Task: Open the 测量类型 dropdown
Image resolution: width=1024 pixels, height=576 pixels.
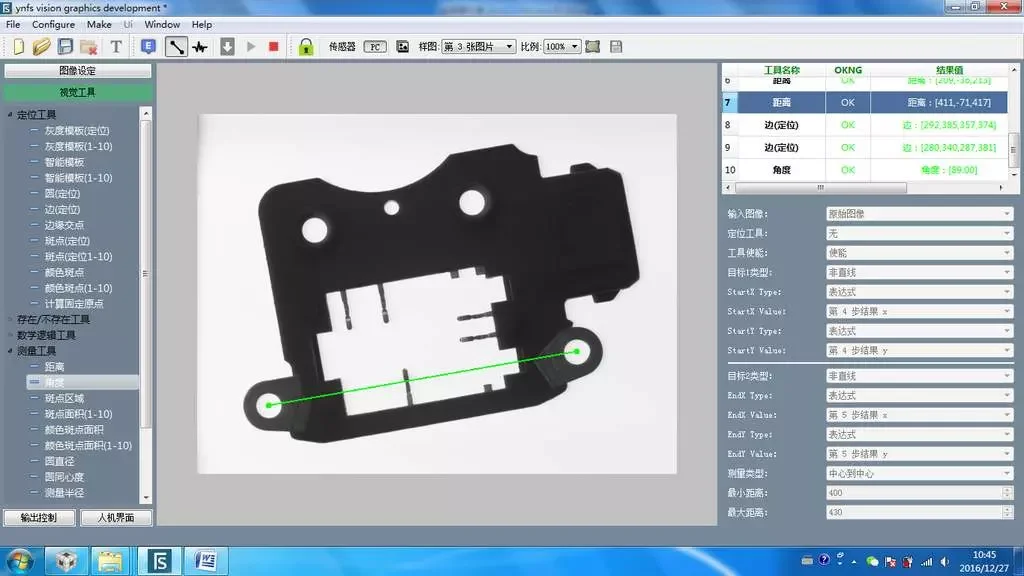Action: (919, 473)
